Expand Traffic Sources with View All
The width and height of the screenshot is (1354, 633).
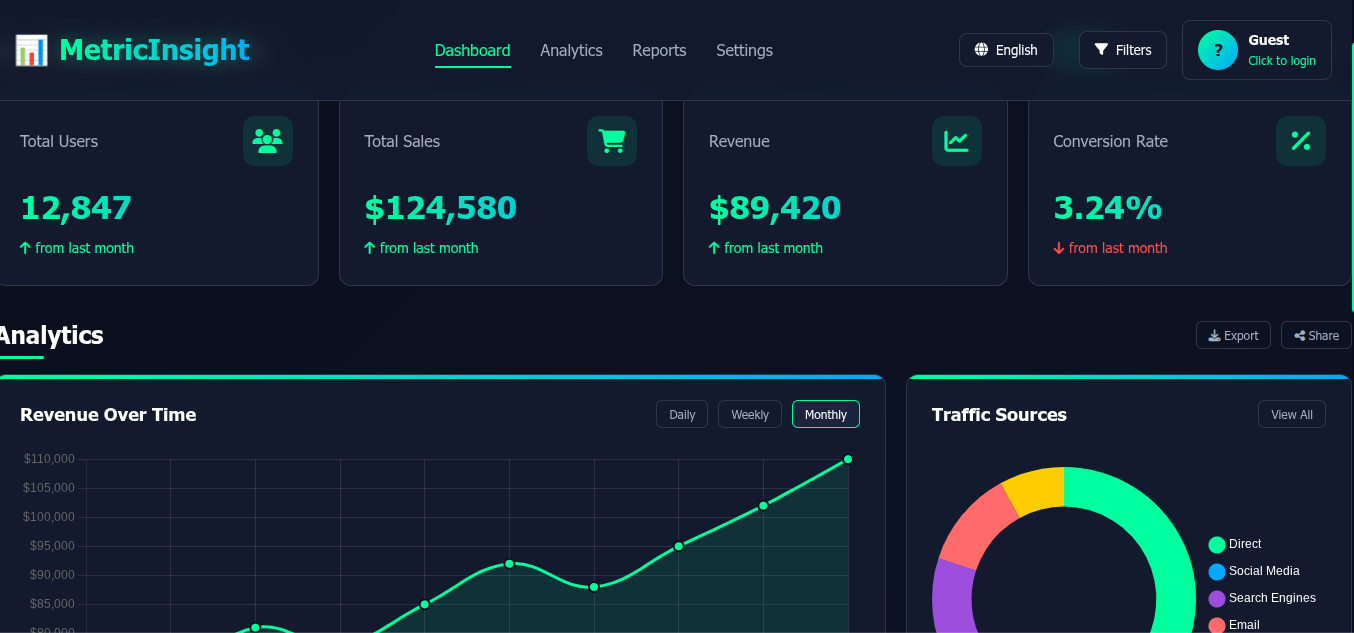[x=1291, y=413]
